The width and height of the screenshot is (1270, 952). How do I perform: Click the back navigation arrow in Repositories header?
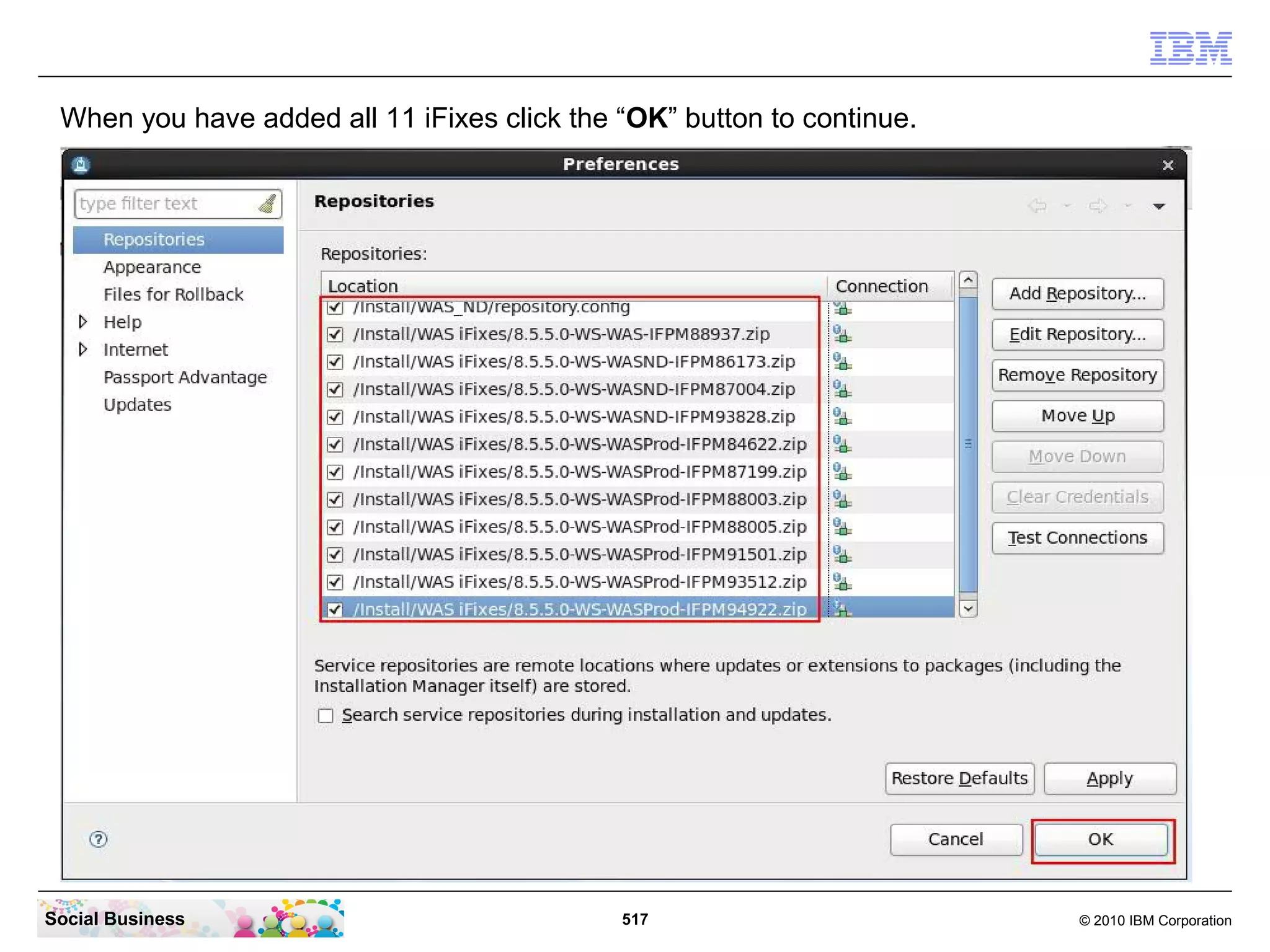pyautogui.click(x=1037, y=206)
